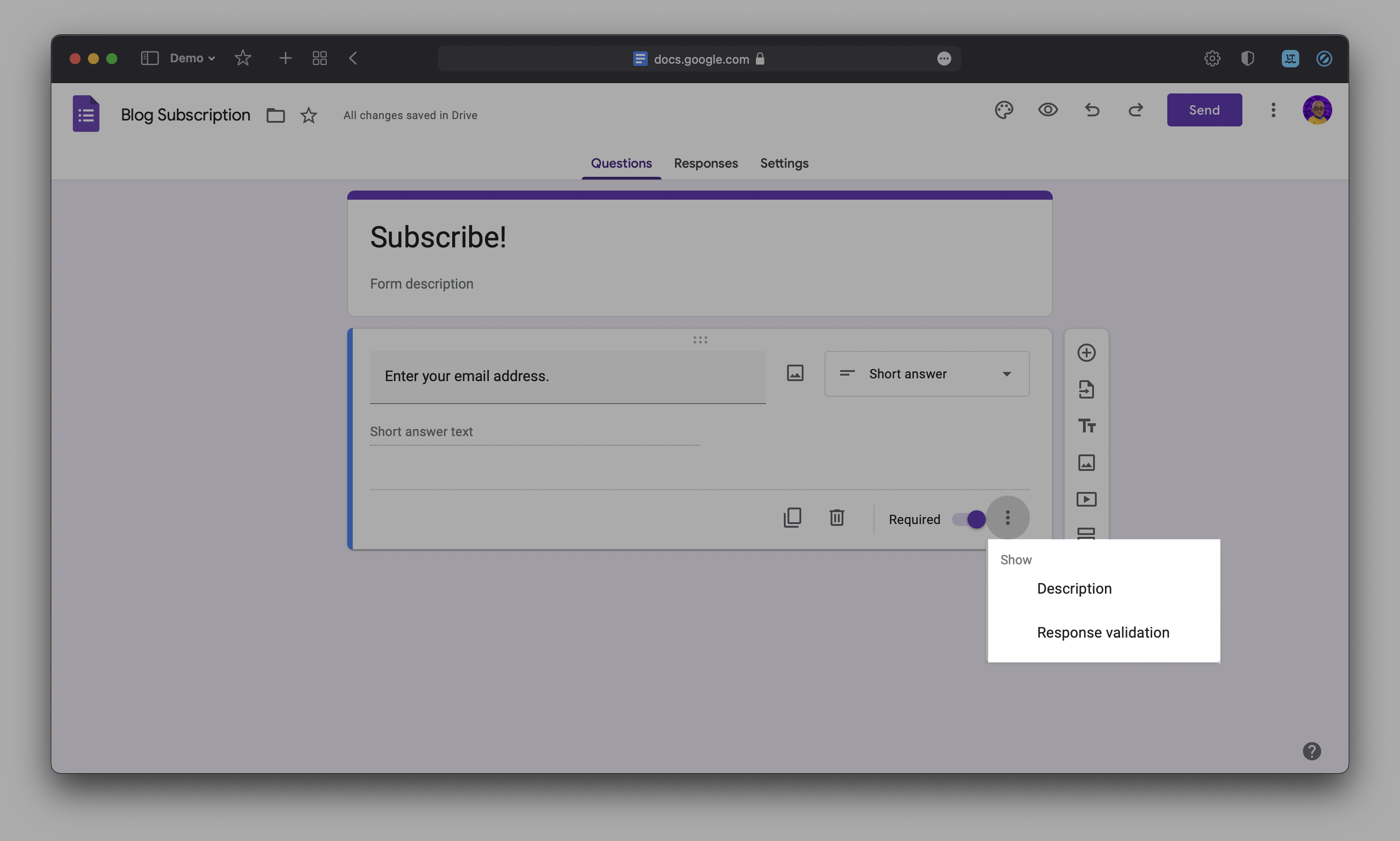
Task: Delete the question with trash icon
Action: pos(837,518)
